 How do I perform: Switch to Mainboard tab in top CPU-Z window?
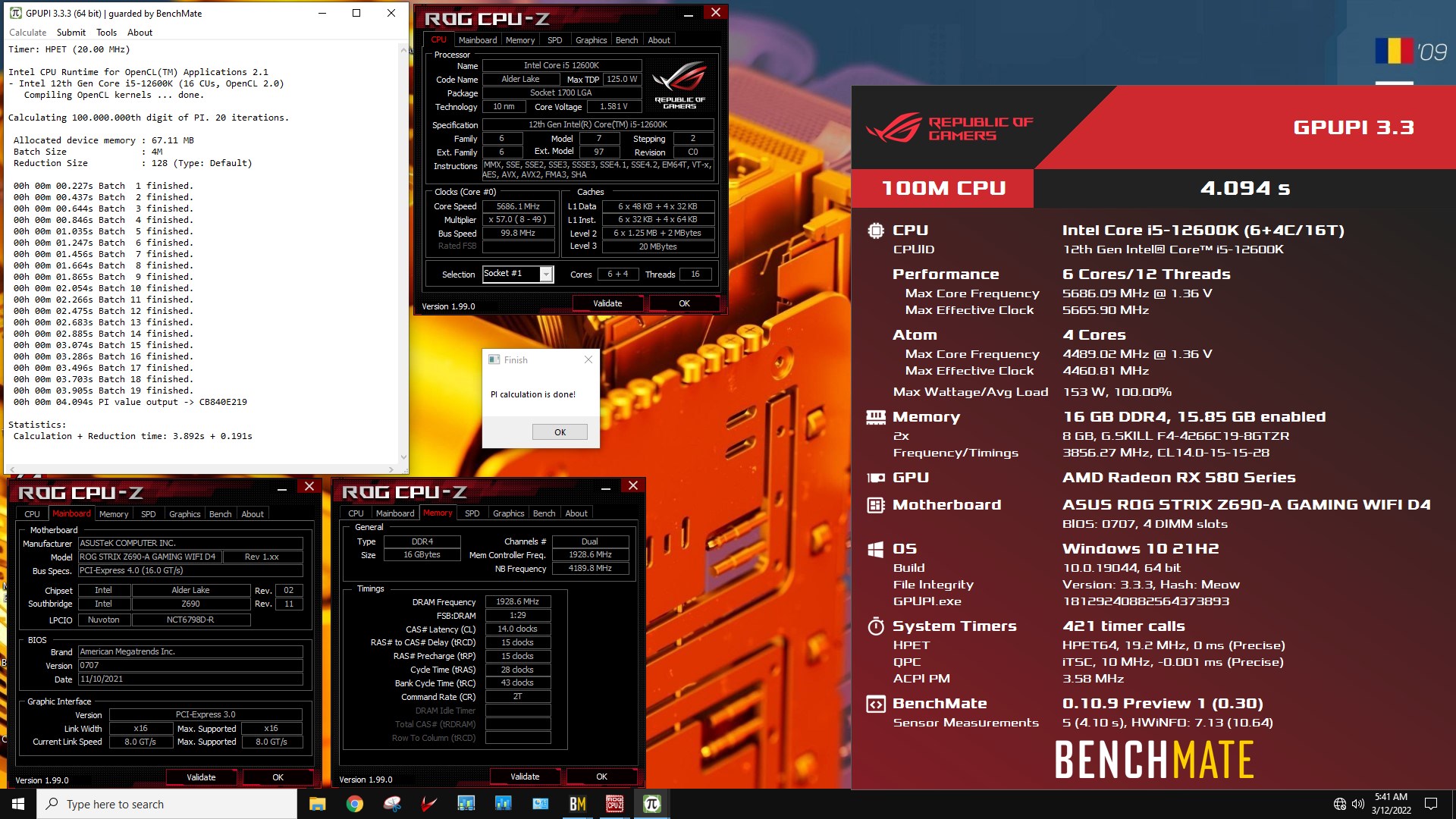coord(478,40)
